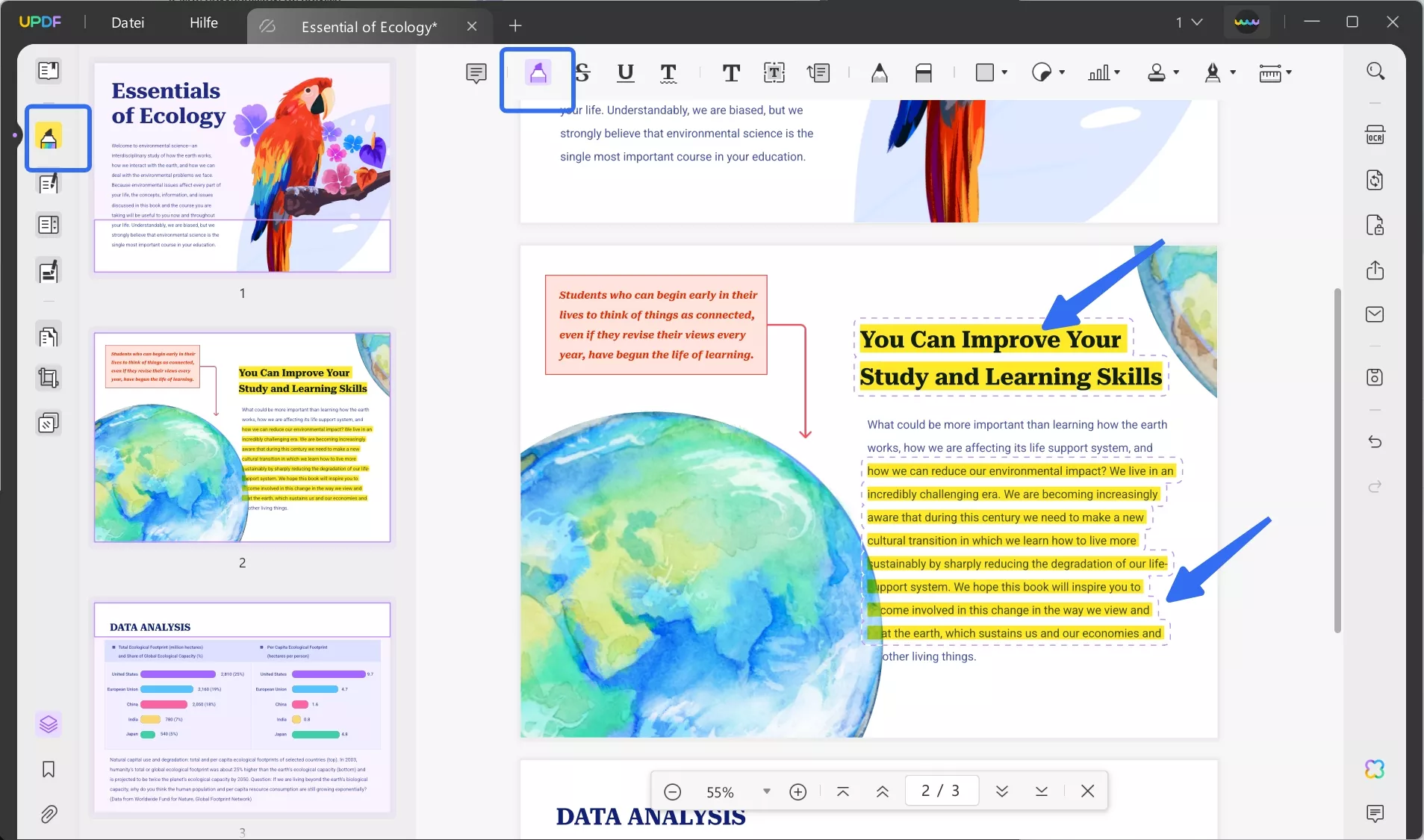Open the AI assistant
This screenshot has width=1424, height=840.
[1375, 769]
